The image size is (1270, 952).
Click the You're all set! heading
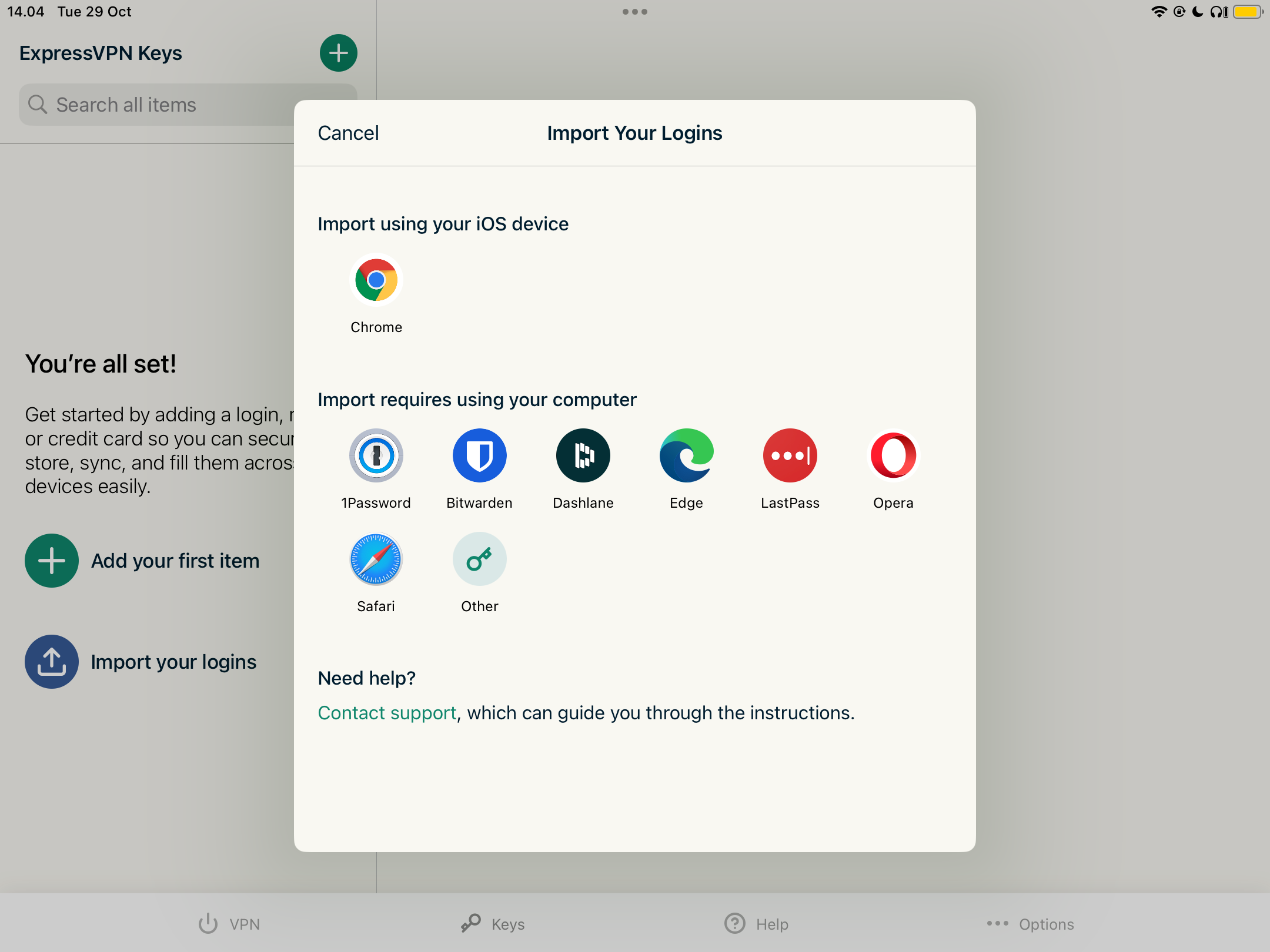pyautogui.click(x=101, y=364)
